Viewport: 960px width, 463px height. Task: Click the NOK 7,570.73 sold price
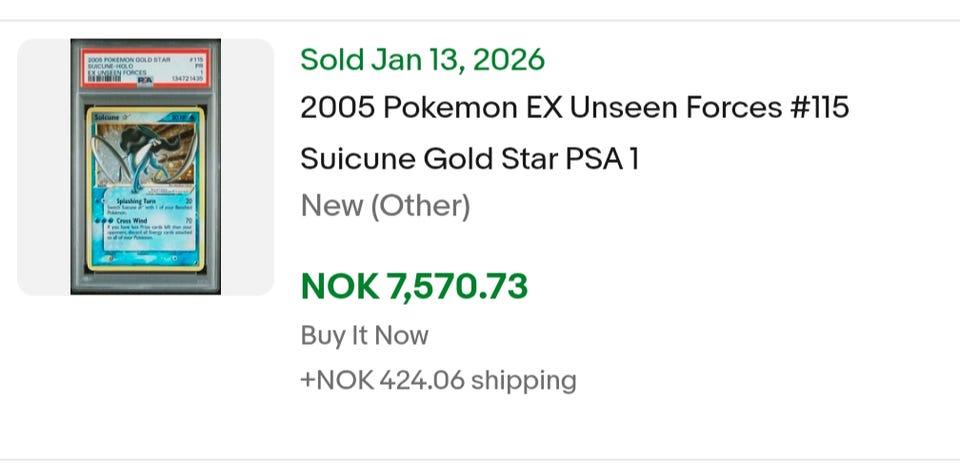pyautogui.click(x=414, y=286)
